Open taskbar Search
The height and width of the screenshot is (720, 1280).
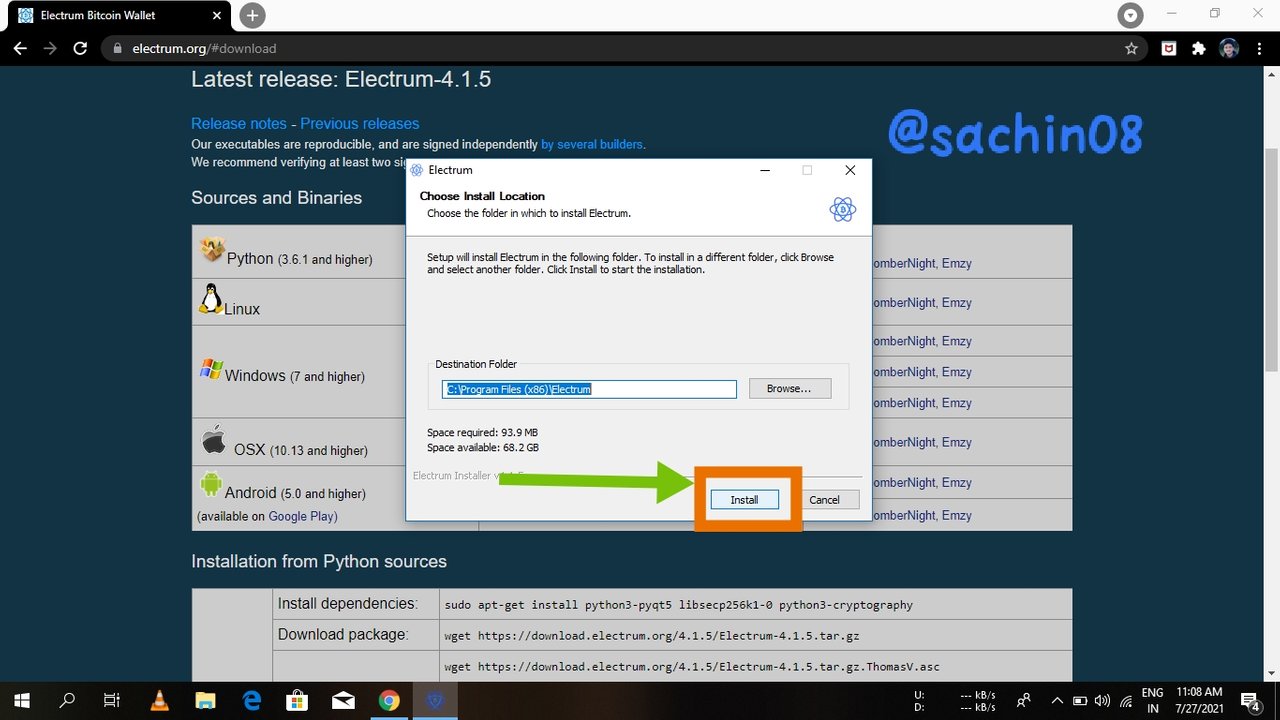point(67,700)
